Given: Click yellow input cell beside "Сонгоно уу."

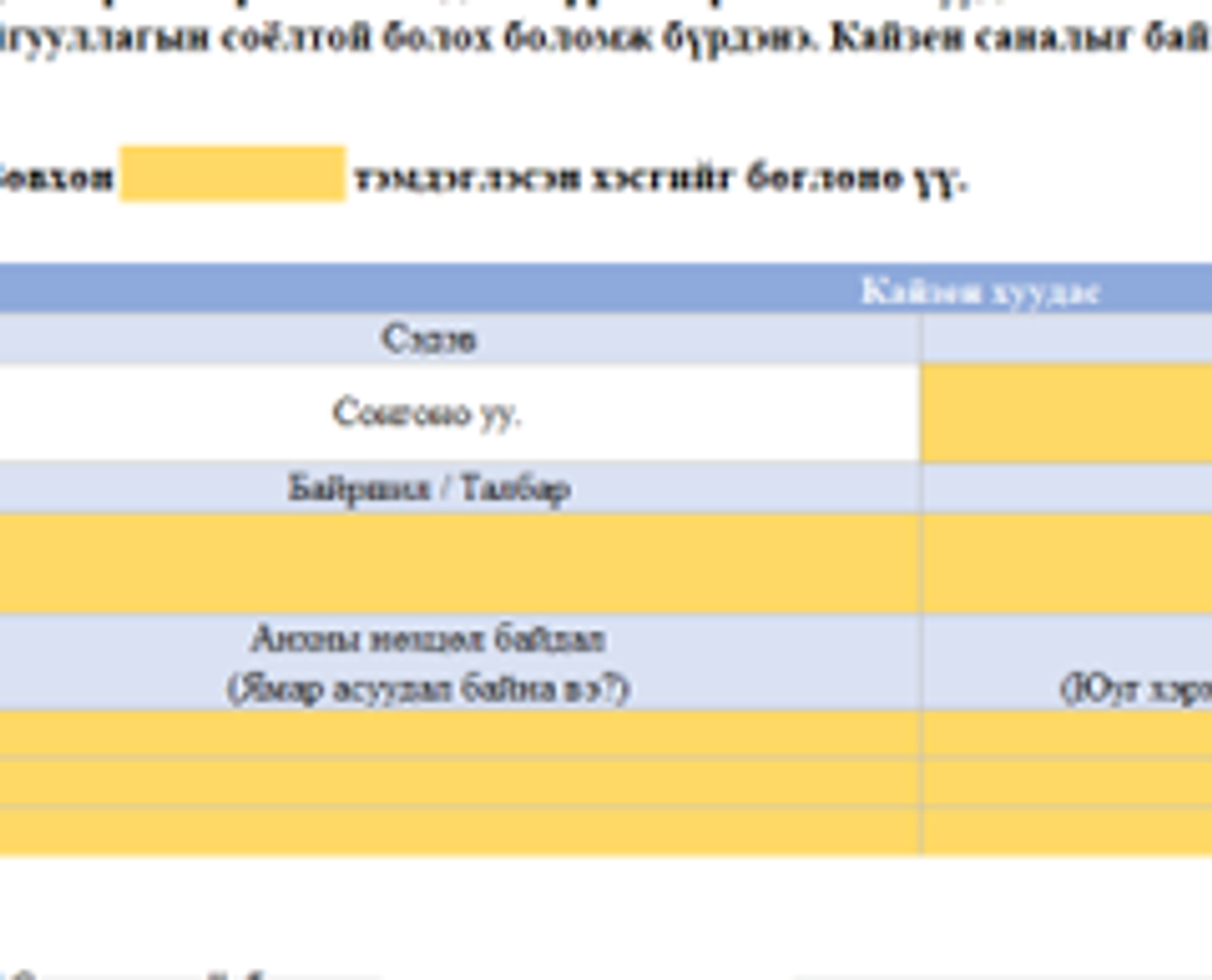Looking at the screenshot, I should 1067,413.
